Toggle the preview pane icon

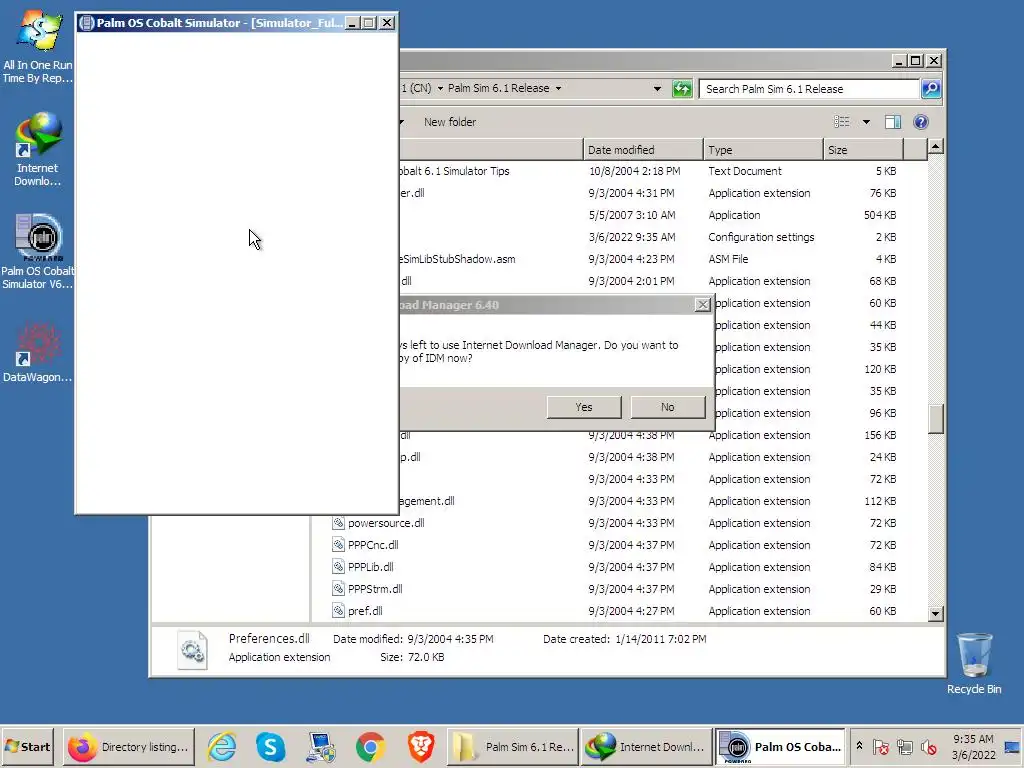point(893,121)
